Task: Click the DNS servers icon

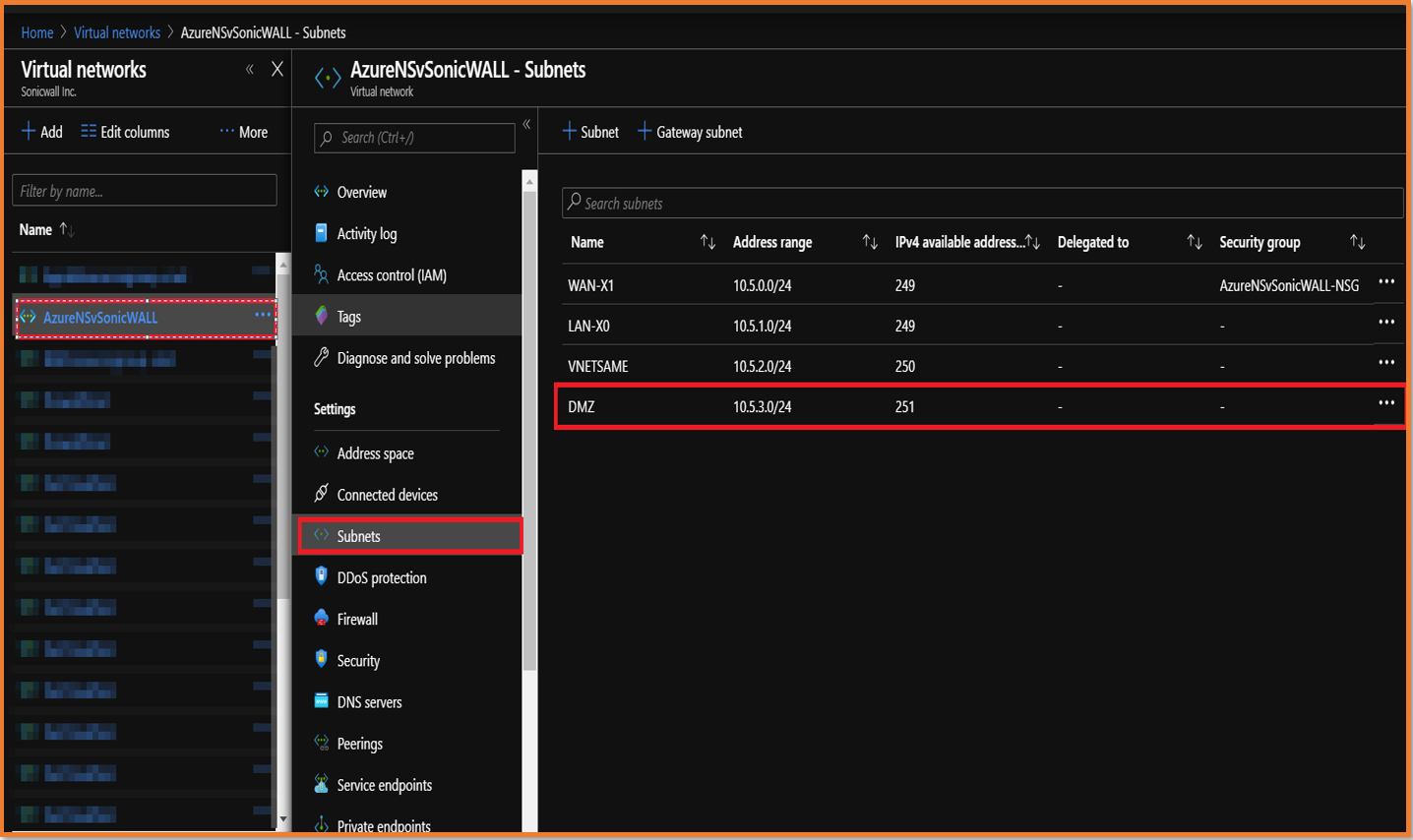Action: [x=321, y=700]
